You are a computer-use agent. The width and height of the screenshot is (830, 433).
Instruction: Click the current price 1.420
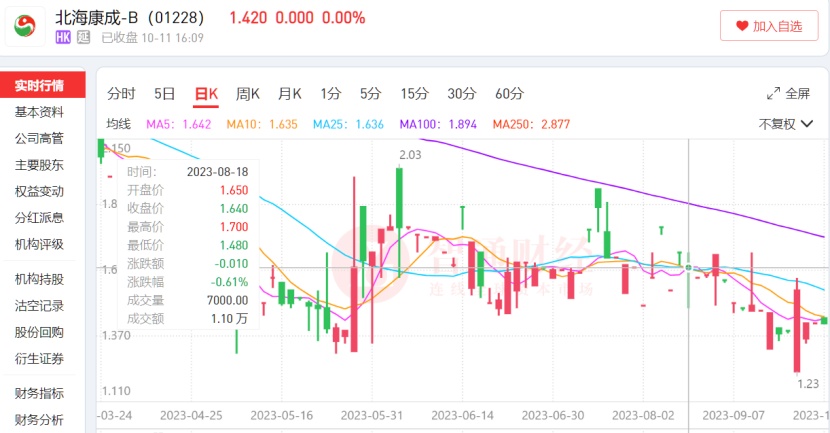click(x=248, y=18)
